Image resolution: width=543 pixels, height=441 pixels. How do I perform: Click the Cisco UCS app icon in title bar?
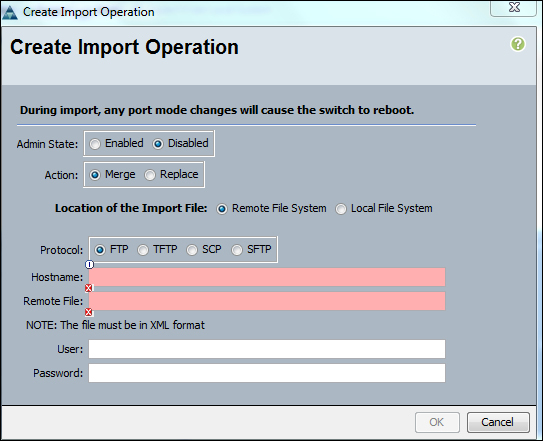coord(10,13)
